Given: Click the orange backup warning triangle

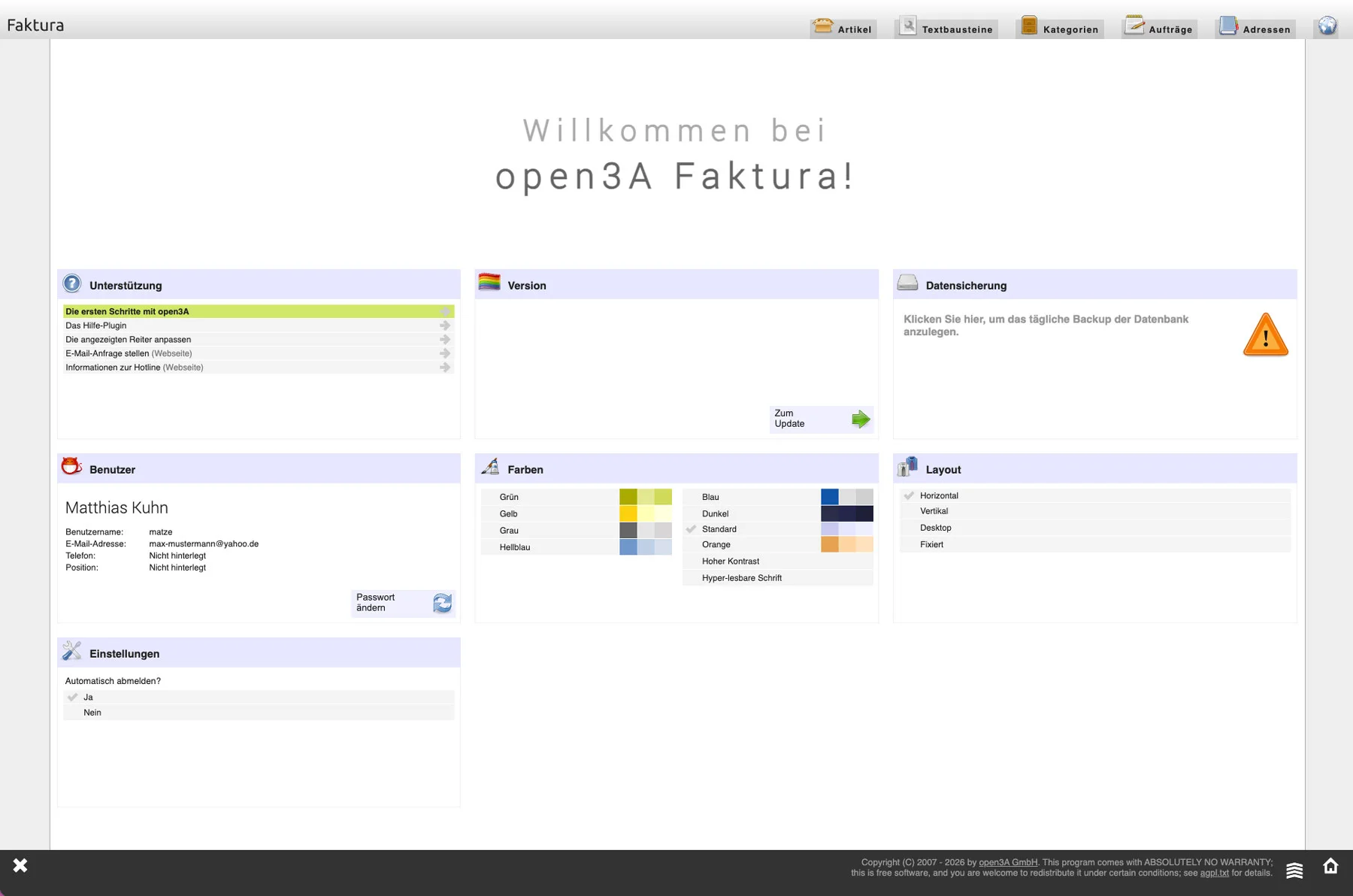Looking at the screenshot, I should pos(1266,334).
